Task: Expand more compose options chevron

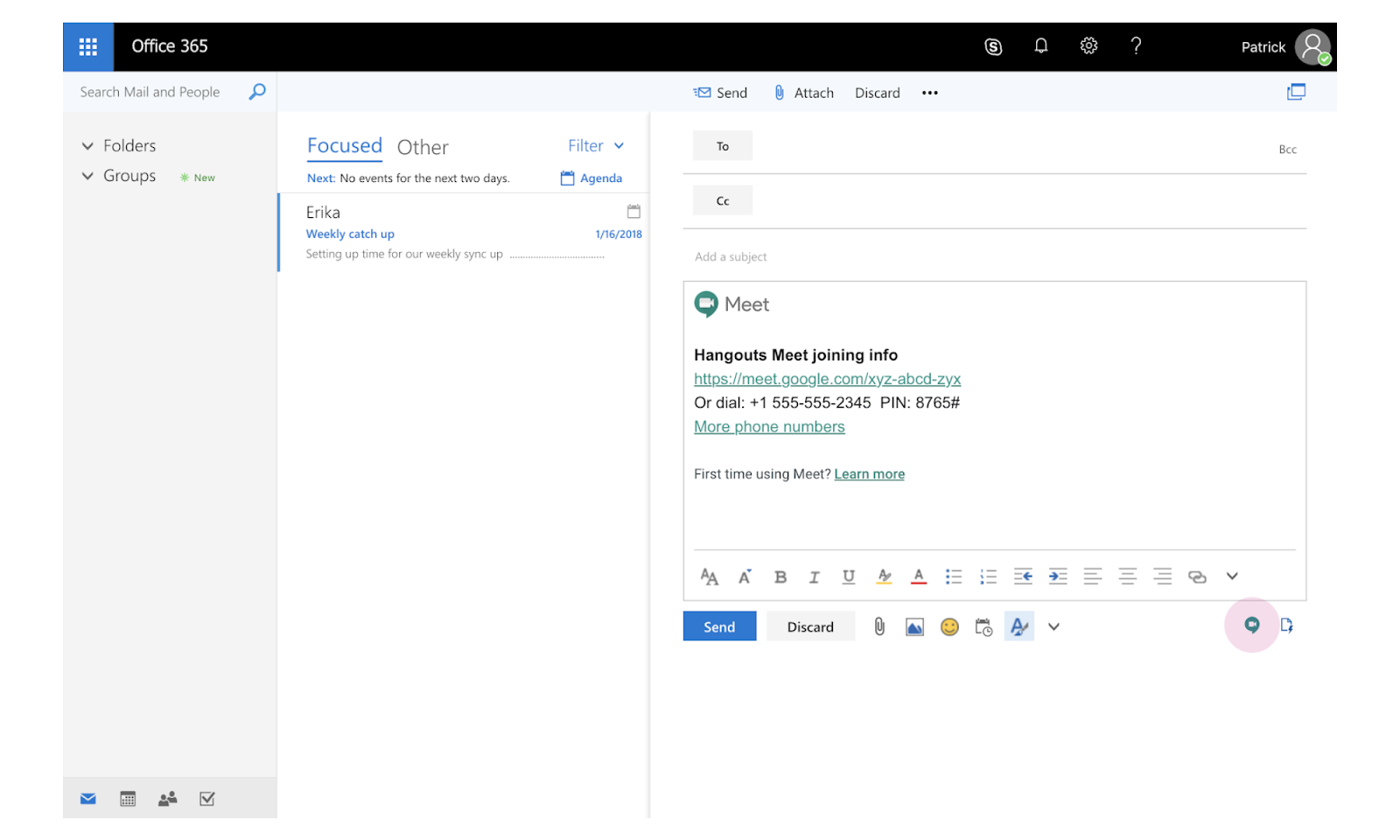Action: (1054, 626)
